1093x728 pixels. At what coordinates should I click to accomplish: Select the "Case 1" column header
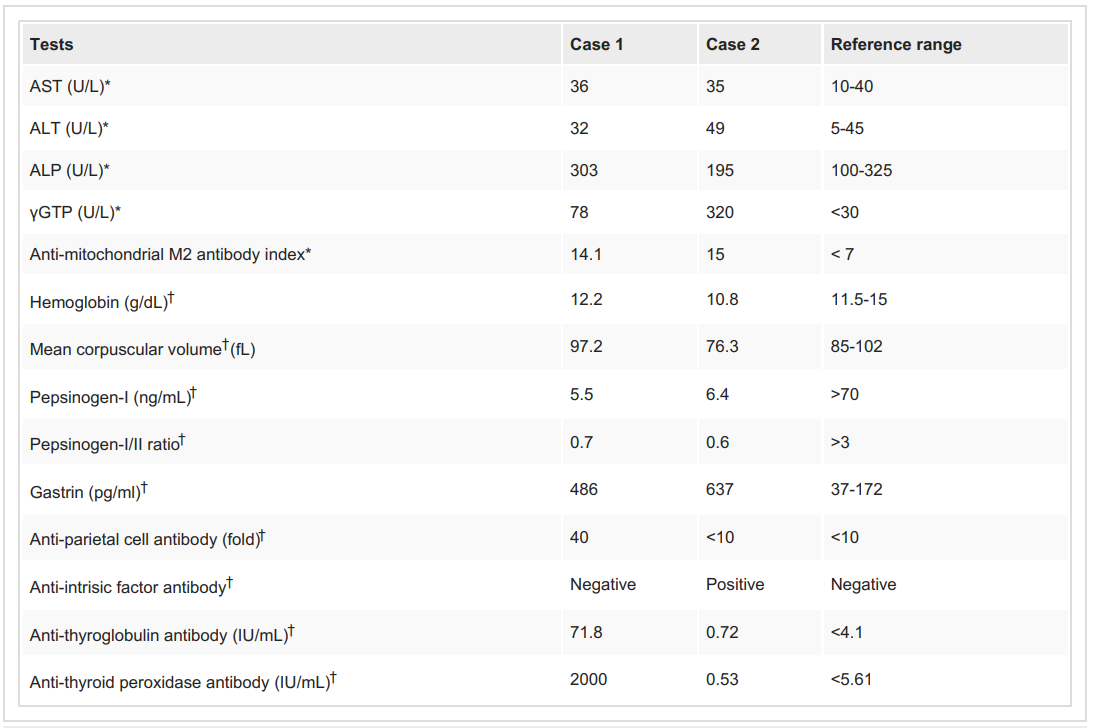[x=597, y=44]
